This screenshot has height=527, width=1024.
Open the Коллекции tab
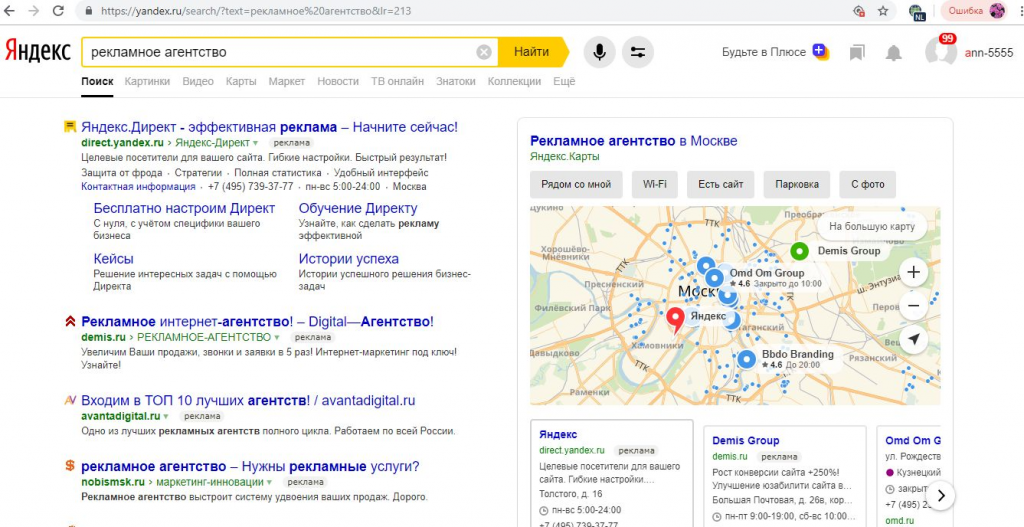(515, 82)
